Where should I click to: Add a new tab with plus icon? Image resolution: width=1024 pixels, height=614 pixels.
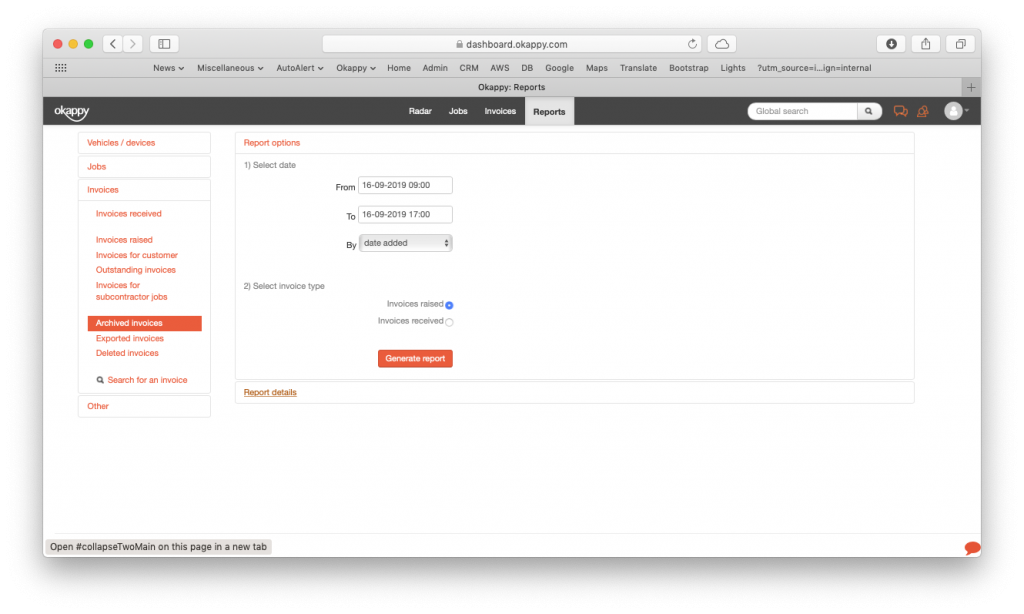(971, 87)
